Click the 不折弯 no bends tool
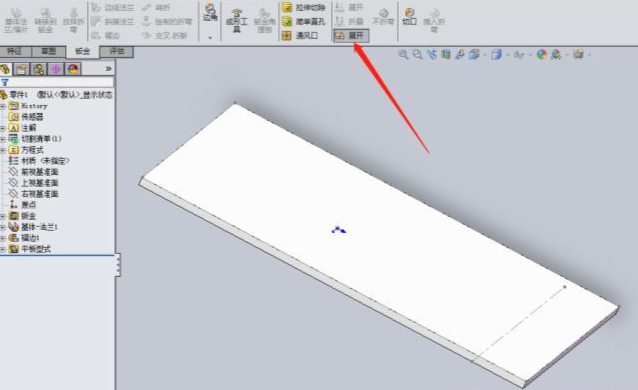The width and height of the screenshot is (638, 390). 383,17
